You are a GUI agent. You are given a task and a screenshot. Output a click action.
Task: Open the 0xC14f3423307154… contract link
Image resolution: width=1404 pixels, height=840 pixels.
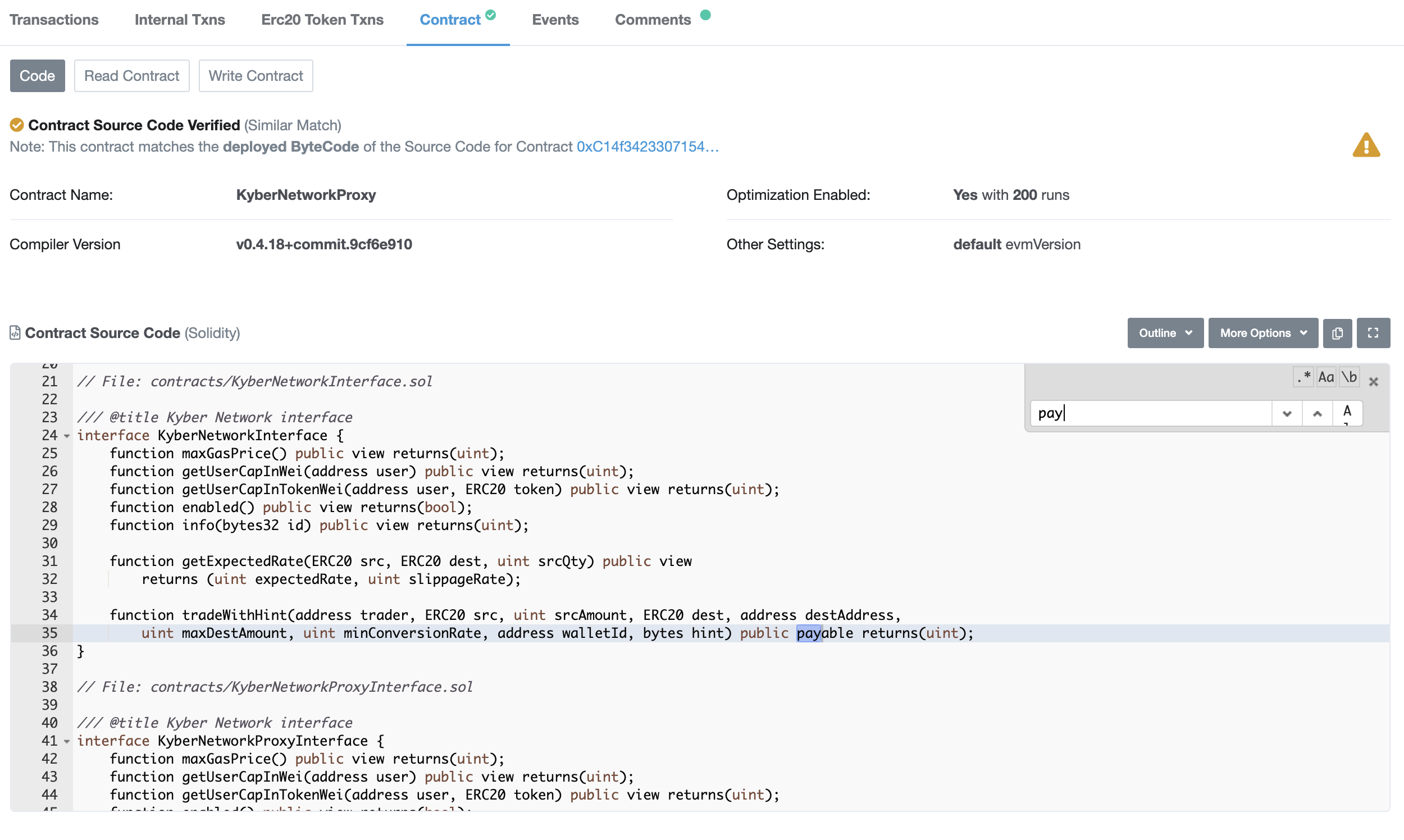click(647, 147)
